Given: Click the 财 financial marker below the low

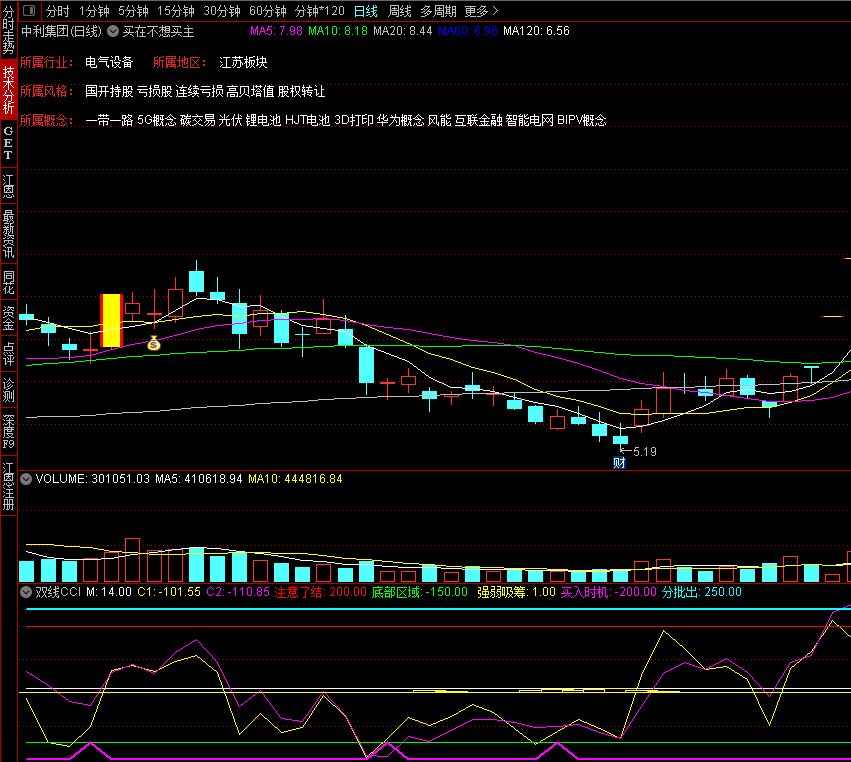Looking at the screenshot, I should [620, 462].
